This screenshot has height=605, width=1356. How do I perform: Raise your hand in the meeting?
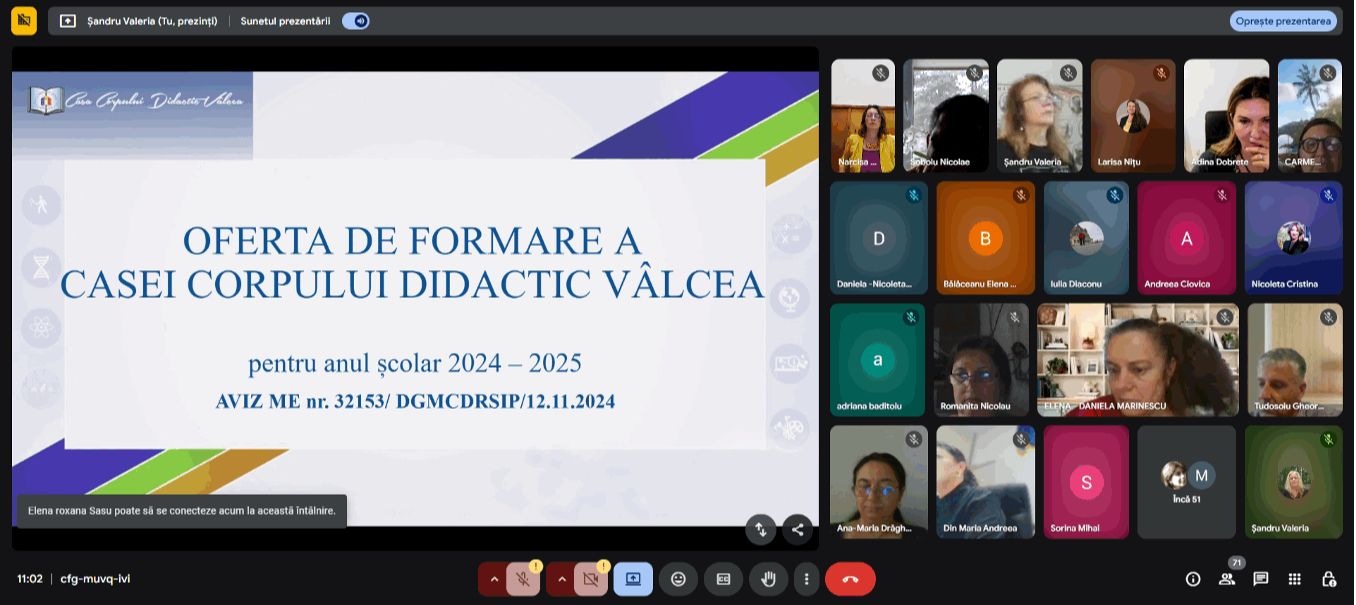click(768, 579)
